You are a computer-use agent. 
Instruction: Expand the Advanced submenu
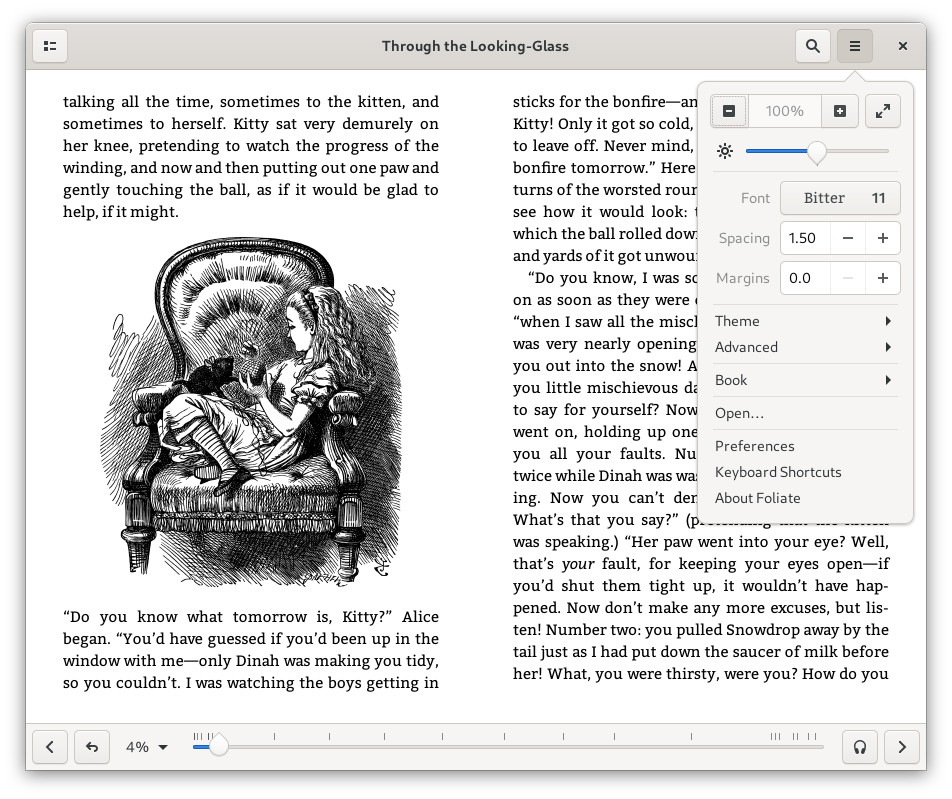(804, 347)
